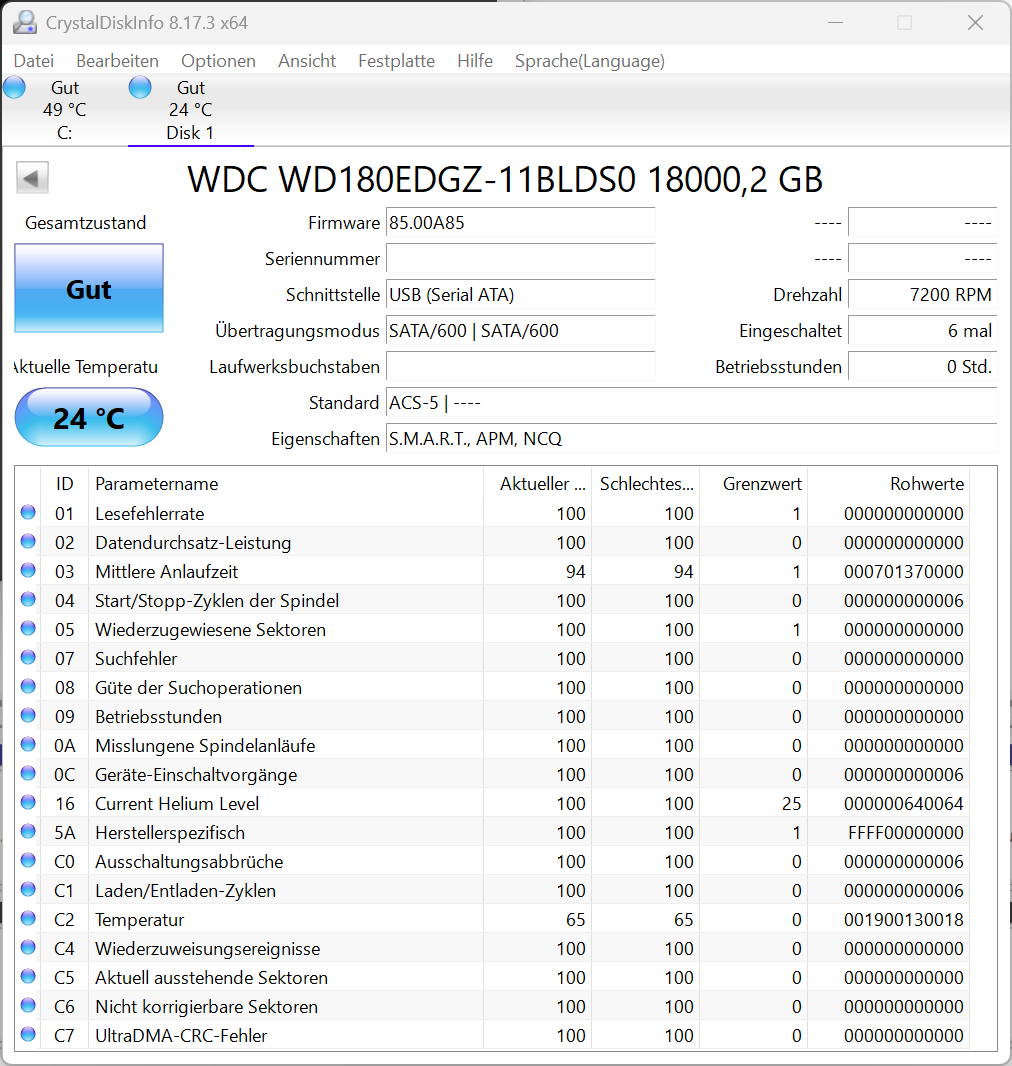The image size is (1012, 1066).
Task: Click status orb of Nicht korrigierbare Sektoren row
Action: point(28,1005)
